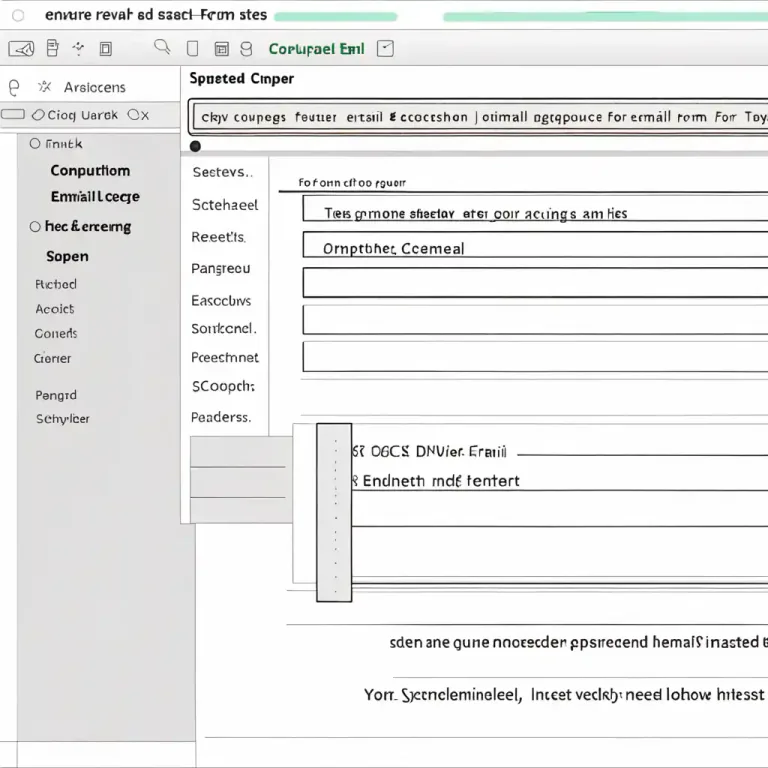
Task: Click the checkbox icon beside Corupael Eml
Action: (x=385, y=48)
